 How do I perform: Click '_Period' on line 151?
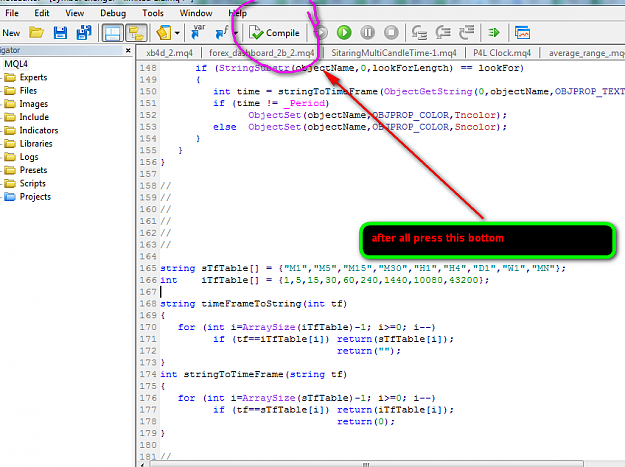point(304,103)
